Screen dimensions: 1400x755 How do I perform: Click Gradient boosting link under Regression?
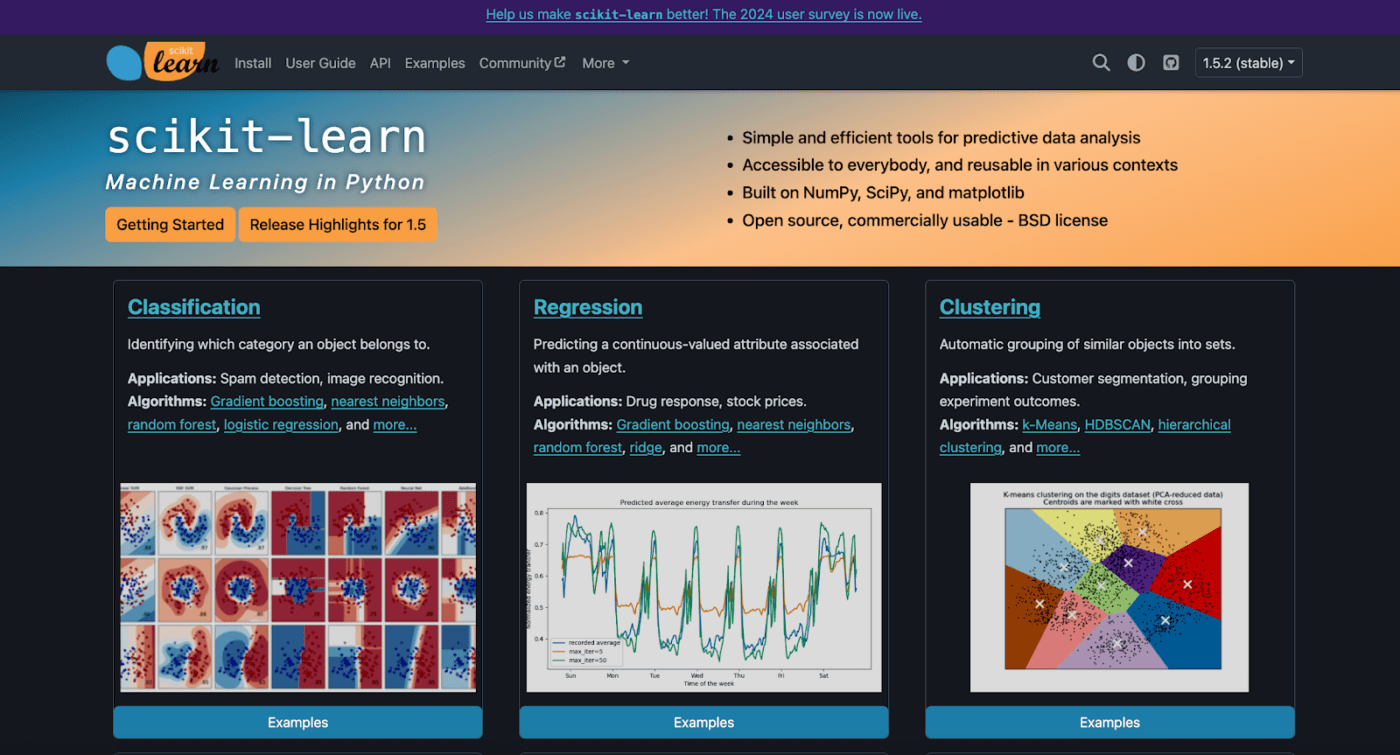pyautogui.click(x=673, y=425)
